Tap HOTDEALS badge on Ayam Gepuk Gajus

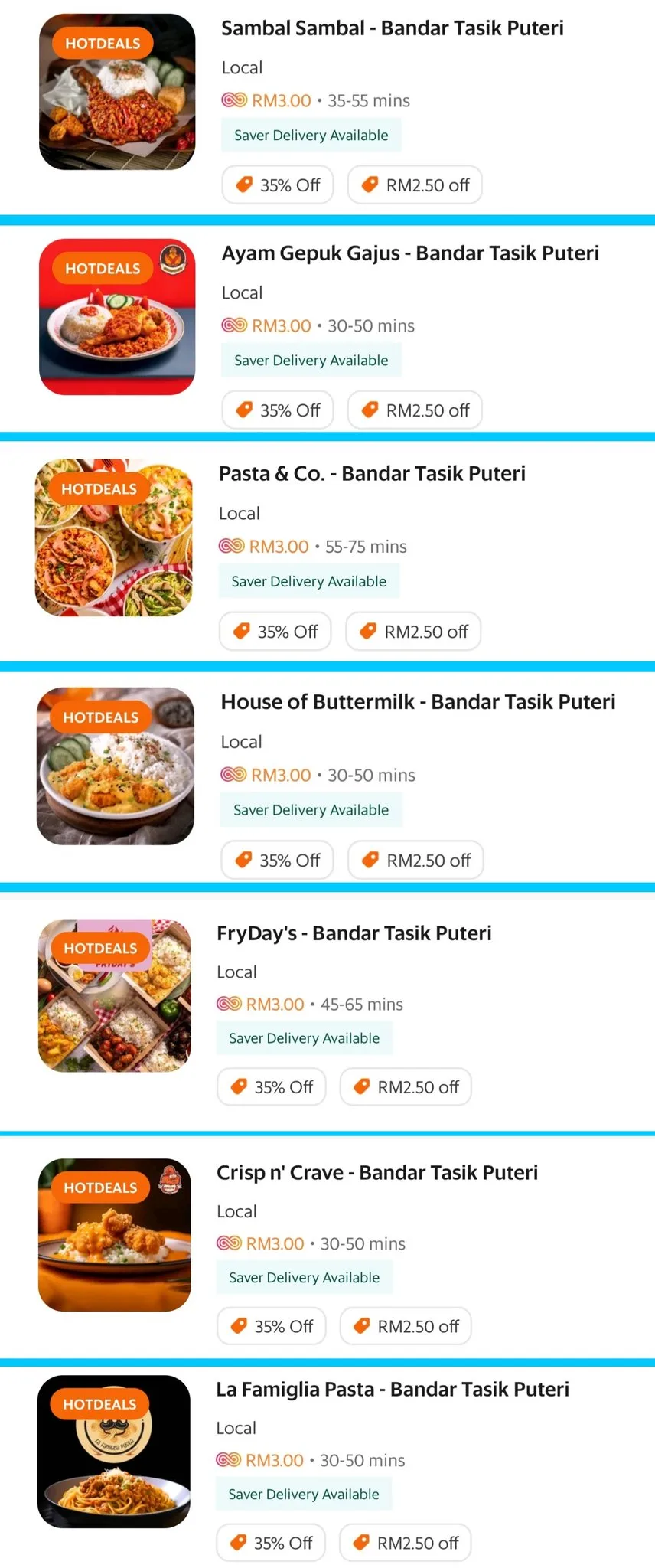click(x=103, y=269)
